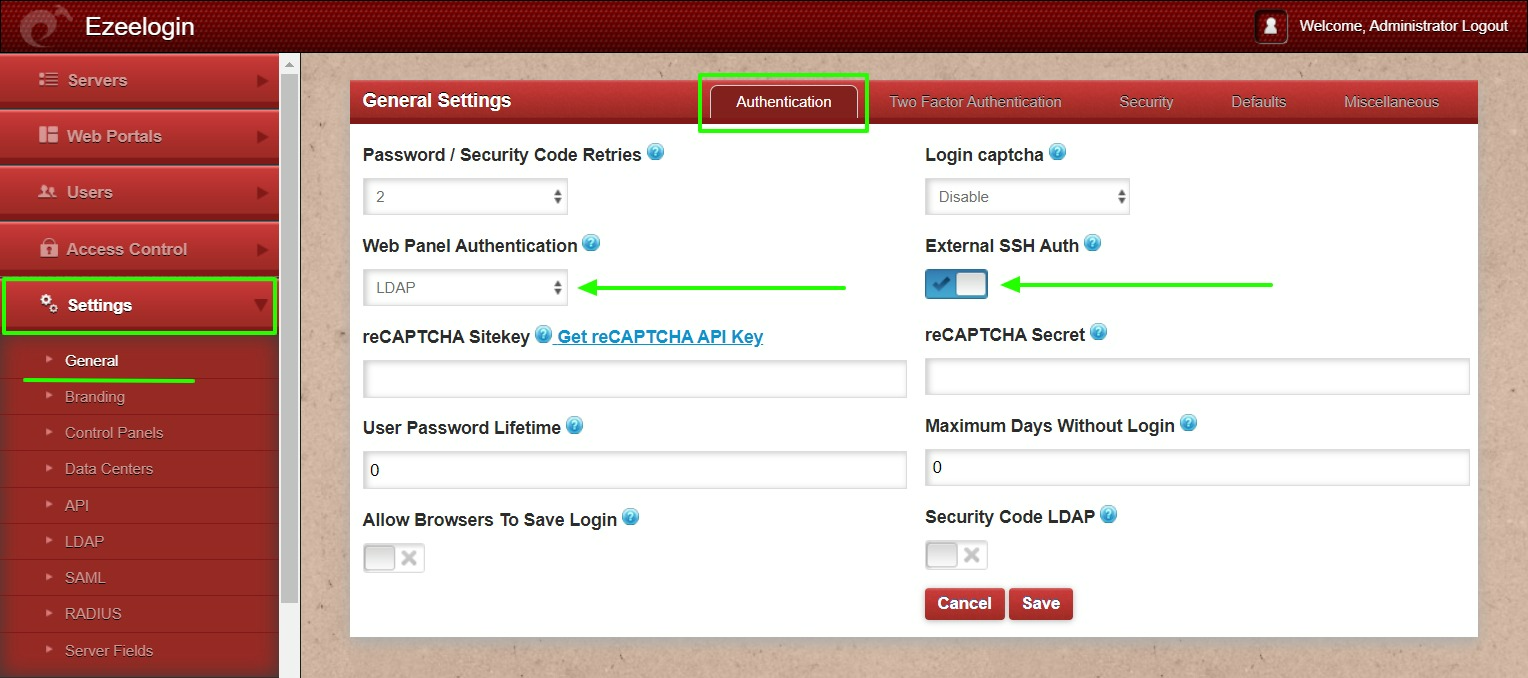Screen dimensions: 1528x678
Task: Show help for Login captcha
Action: pyautogui.click(x=1057, y=153)
